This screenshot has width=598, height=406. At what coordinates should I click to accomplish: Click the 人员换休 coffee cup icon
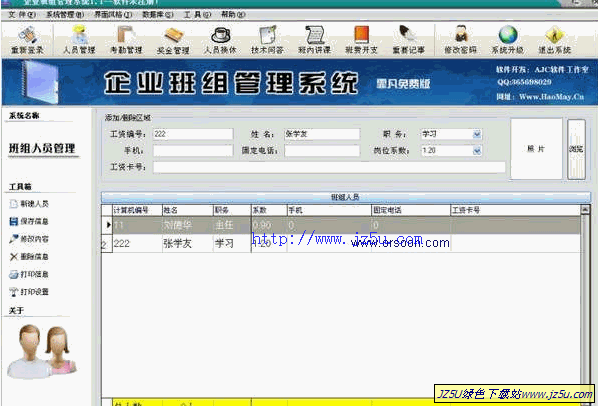pyautogui.click(x=220, y=40)
